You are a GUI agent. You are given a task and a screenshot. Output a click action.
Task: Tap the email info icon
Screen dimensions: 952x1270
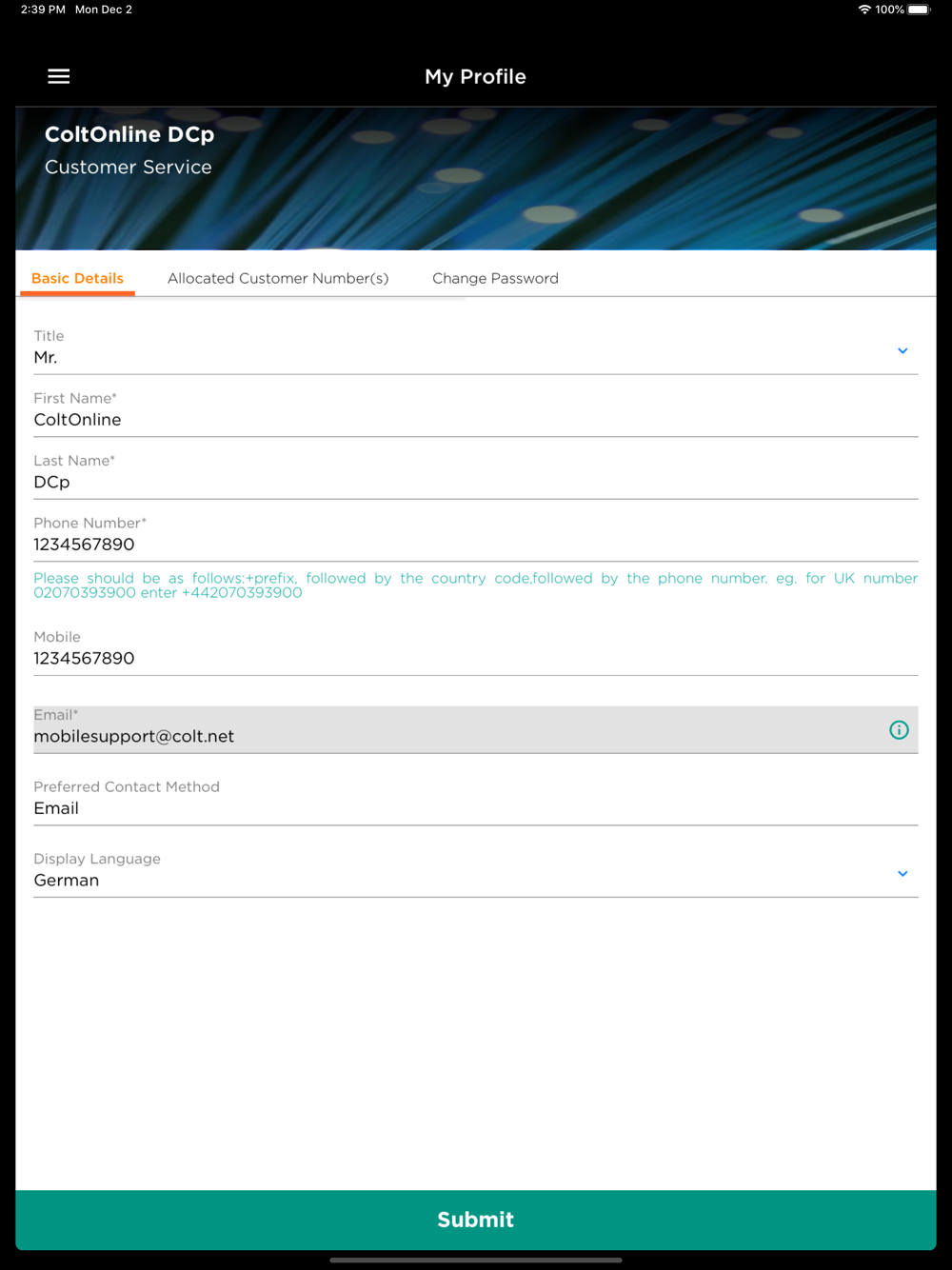[899, 730]
